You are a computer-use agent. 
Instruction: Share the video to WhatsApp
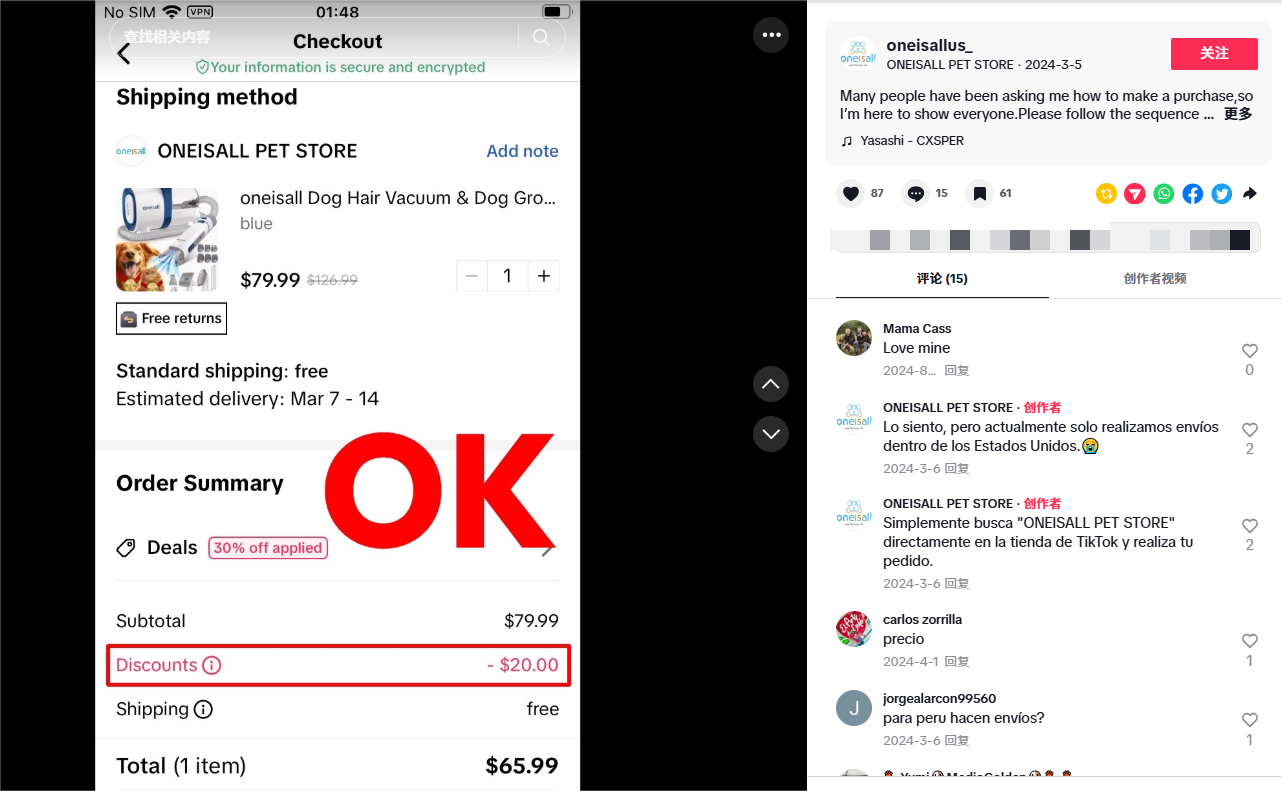point(1164,194)
